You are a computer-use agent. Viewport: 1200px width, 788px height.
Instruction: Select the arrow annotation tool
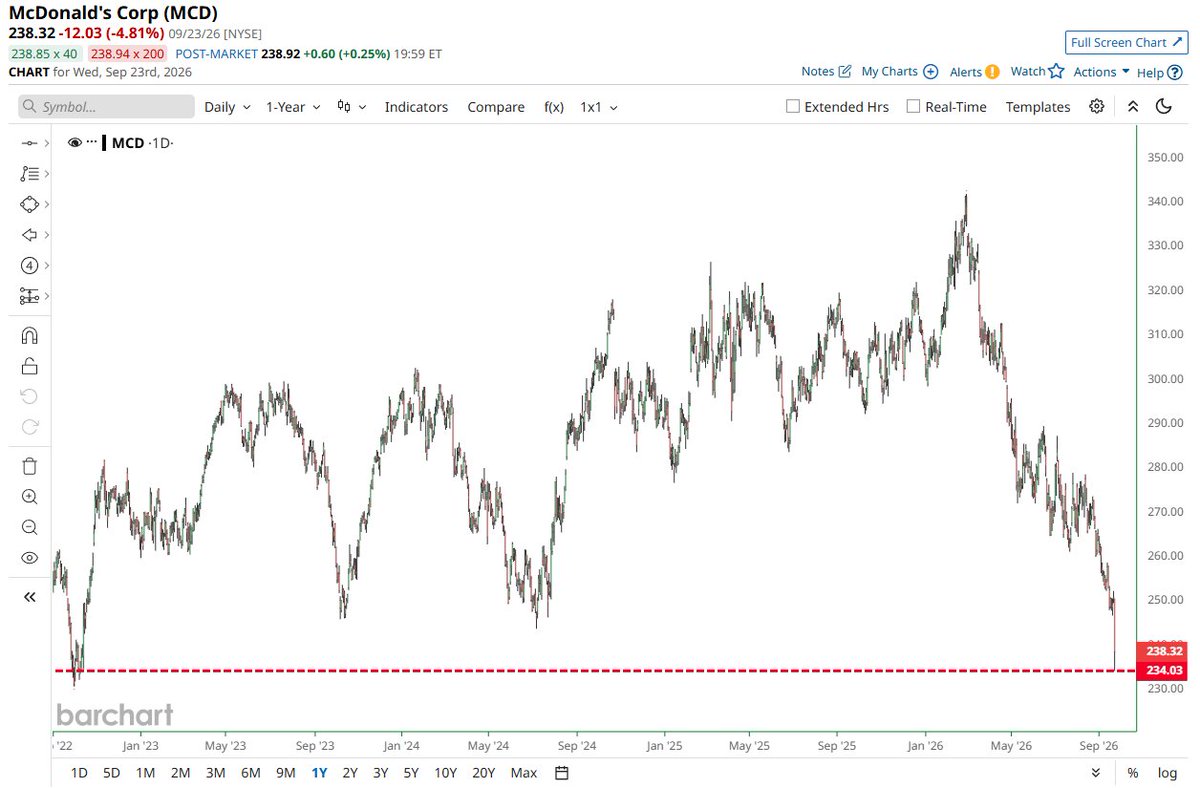[29, 235]
